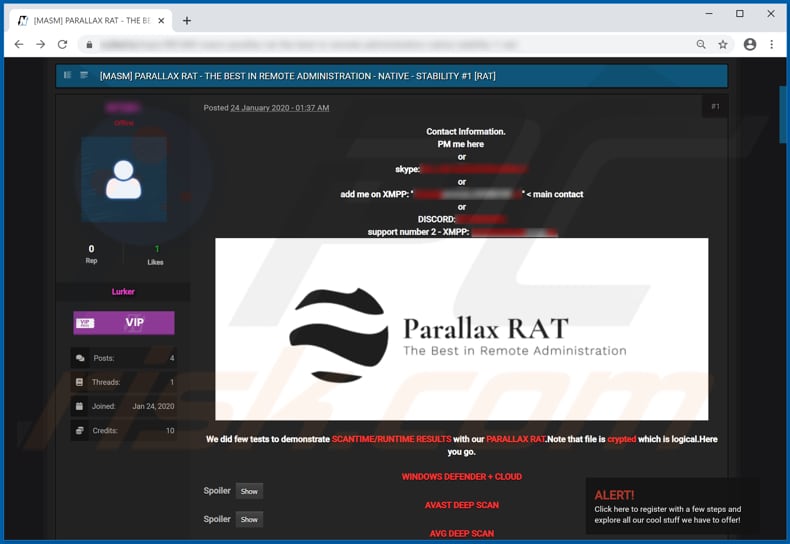The image size is (790, 544).
Task: Open the thread title in blue header
Action: (297, 76)
